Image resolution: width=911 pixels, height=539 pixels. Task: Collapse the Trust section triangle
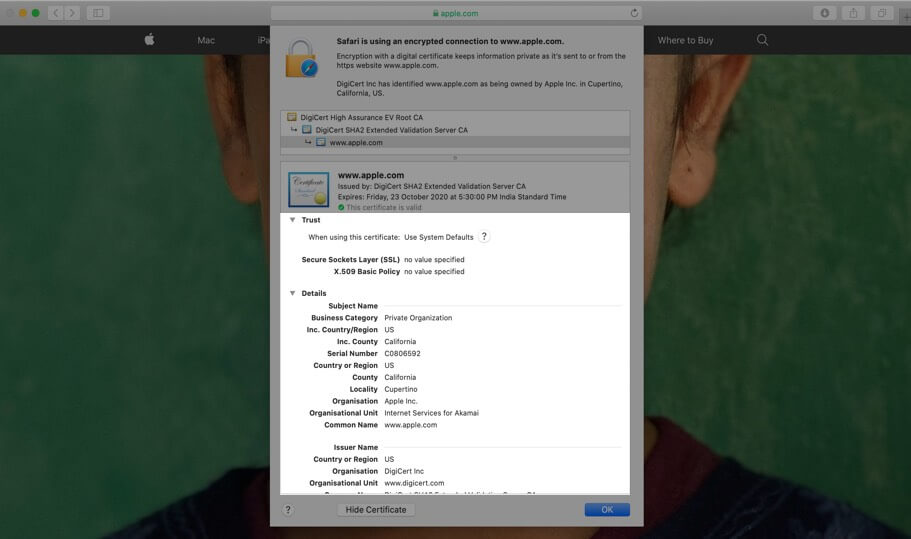292,220
